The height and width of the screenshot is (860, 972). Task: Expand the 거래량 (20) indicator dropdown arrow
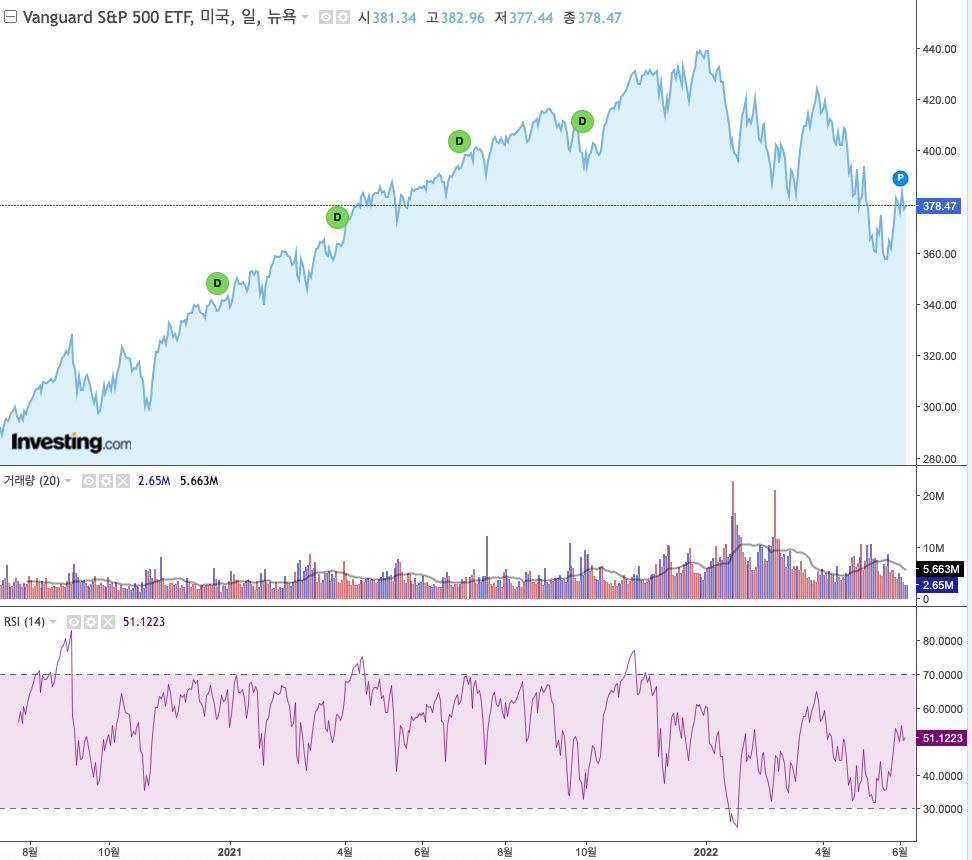coord(68,481)
